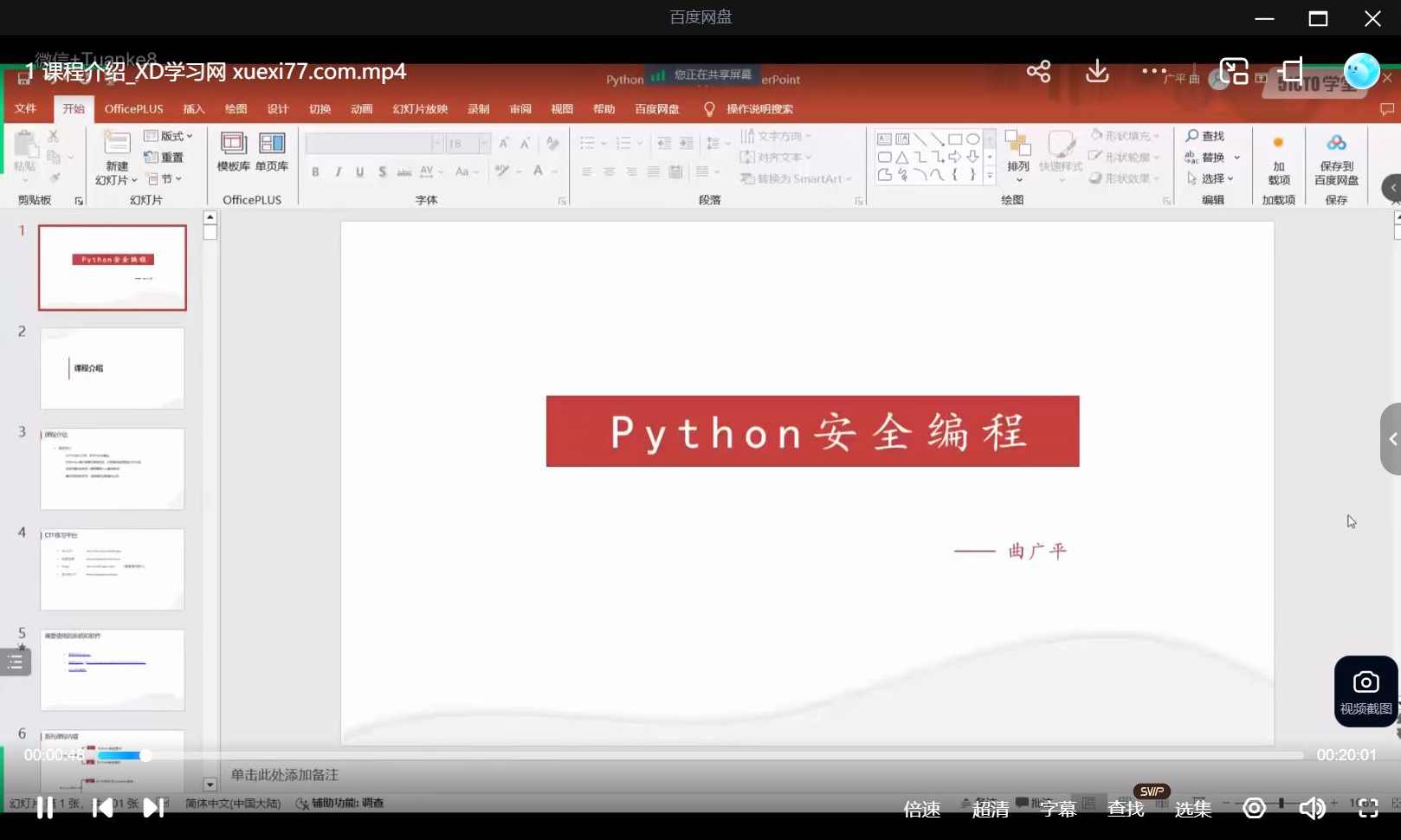Select slide 3 thumbnail in the slide panel
This screenshot has width=1401, height=840.
tap(112, 468)
